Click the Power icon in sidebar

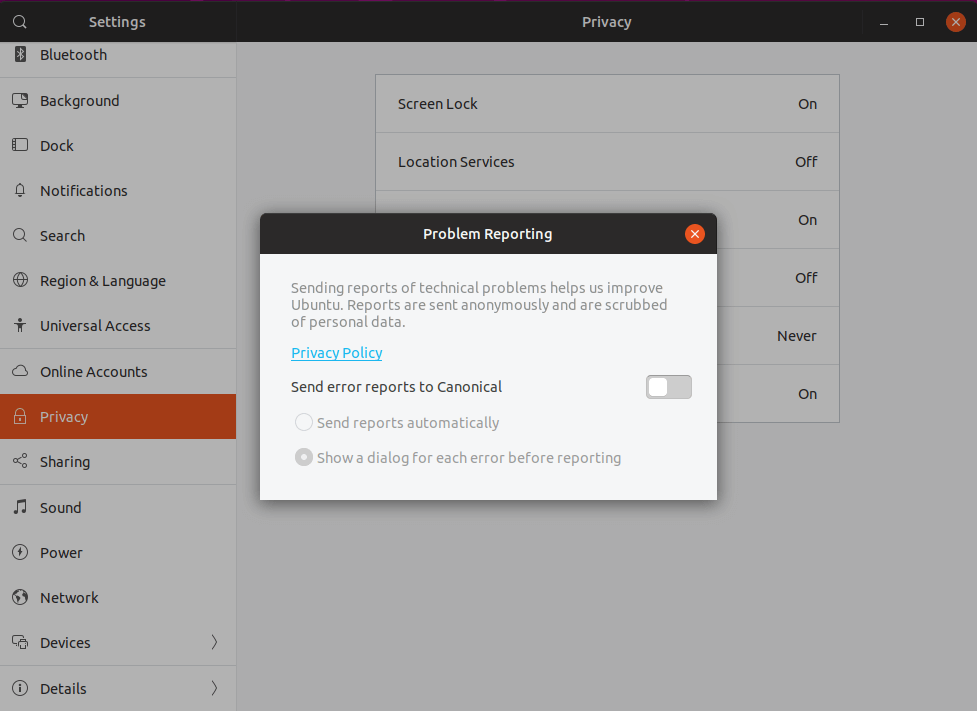click(20, 552)
